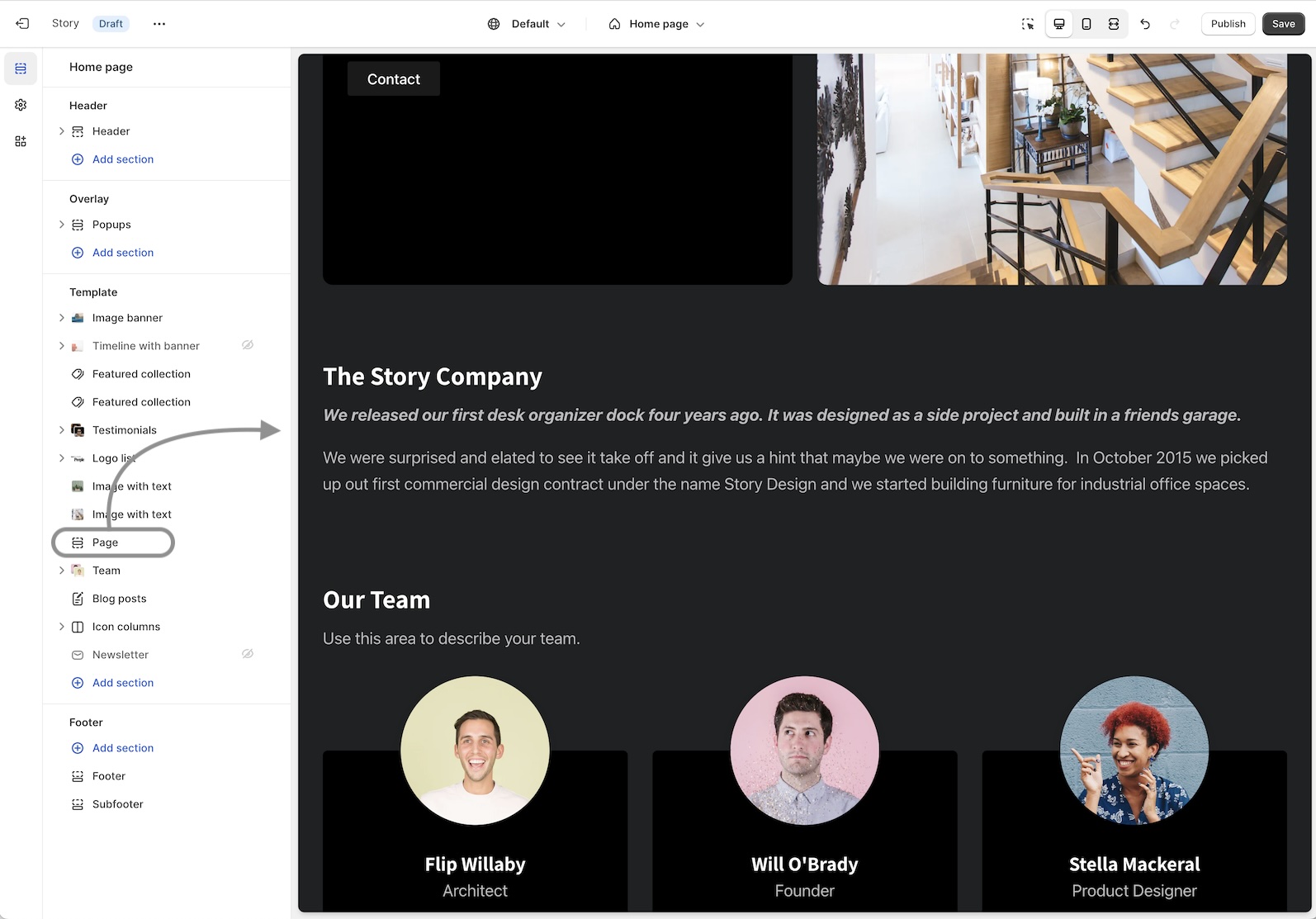Open the App embeds sidebar icon
This screenshot has width=1316, height=919.
tap(21, 141)
